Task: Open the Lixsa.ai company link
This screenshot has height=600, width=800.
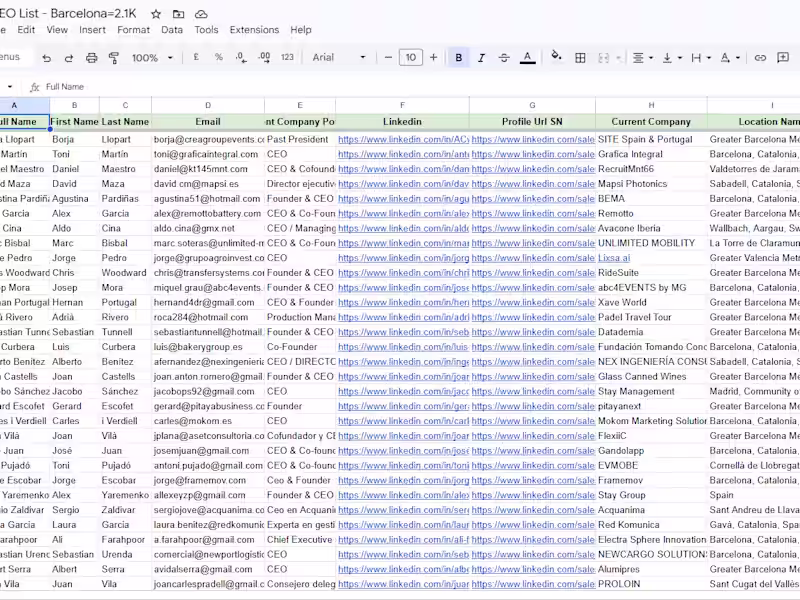Action: (x=614, y=258)
